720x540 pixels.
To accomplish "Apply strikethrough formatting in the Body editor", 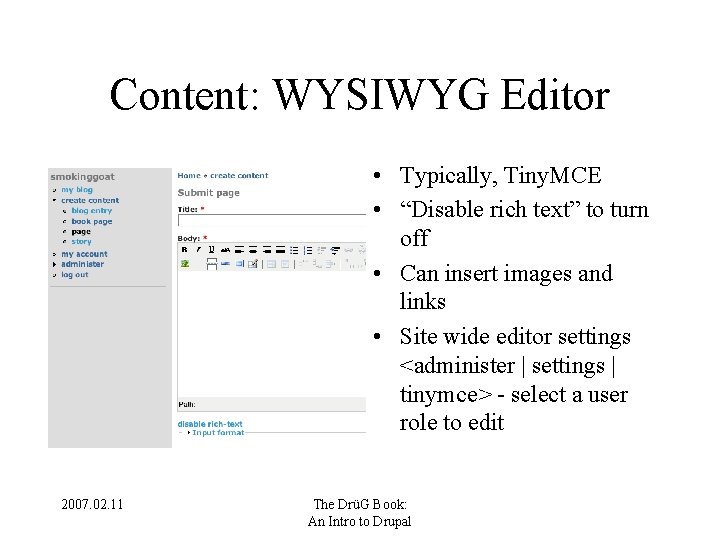I will pos(225,250).
